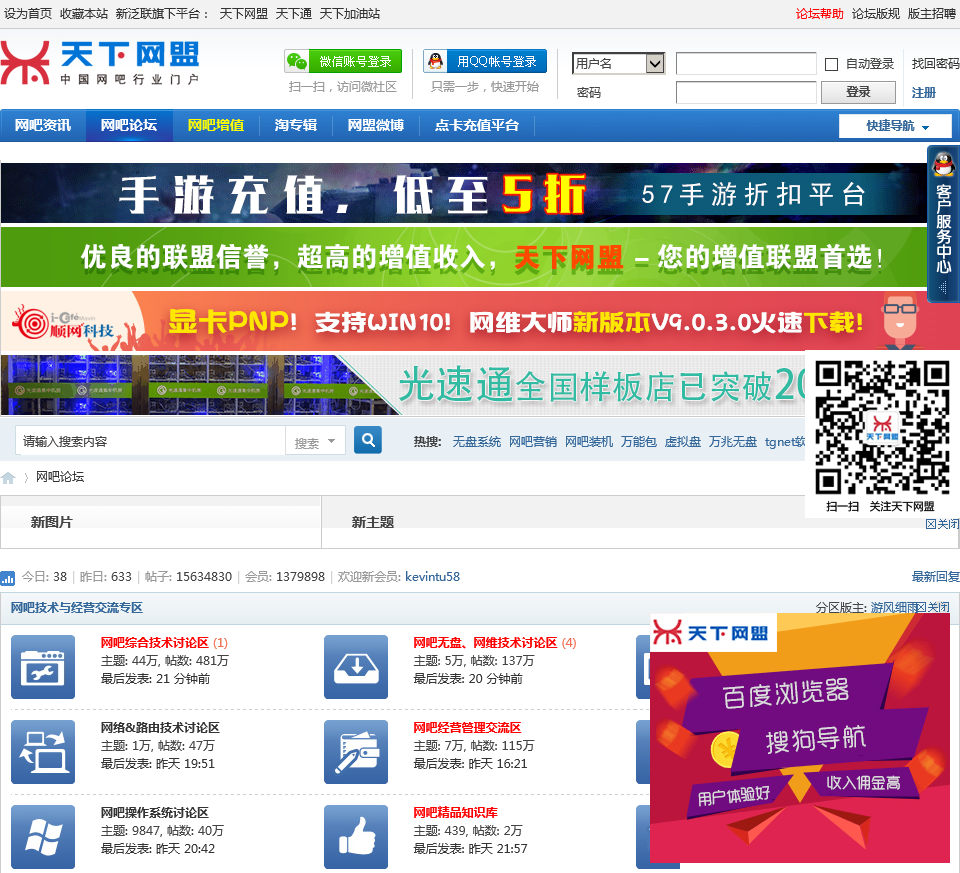Click the home icon in breadcrumb
The width and height of the screenshot is (960, 873).
pyautogui.click(x=8, y=478)
